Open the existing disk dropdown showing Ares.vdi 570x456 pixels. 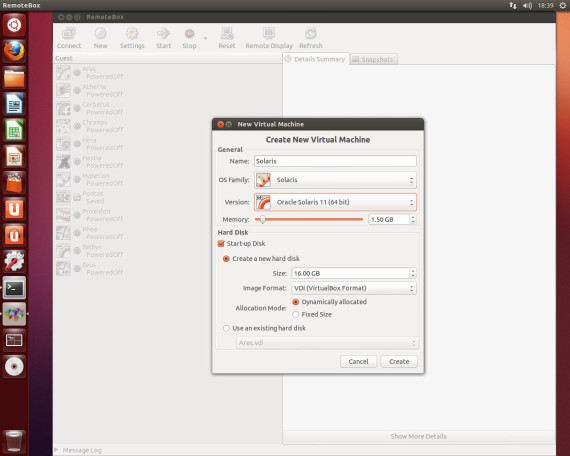tap(327, 343)
